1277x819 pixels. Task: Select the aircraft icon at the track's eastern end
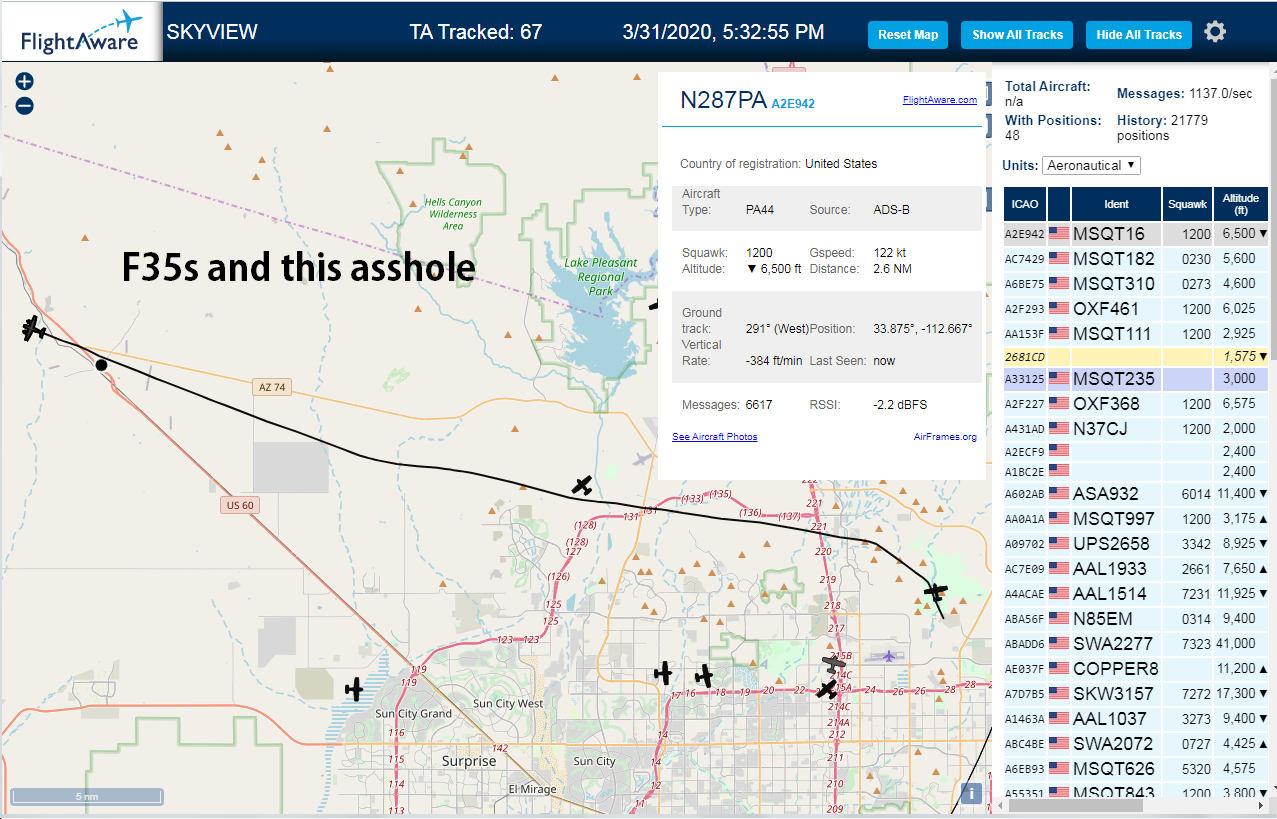click(x=935, y=592)
